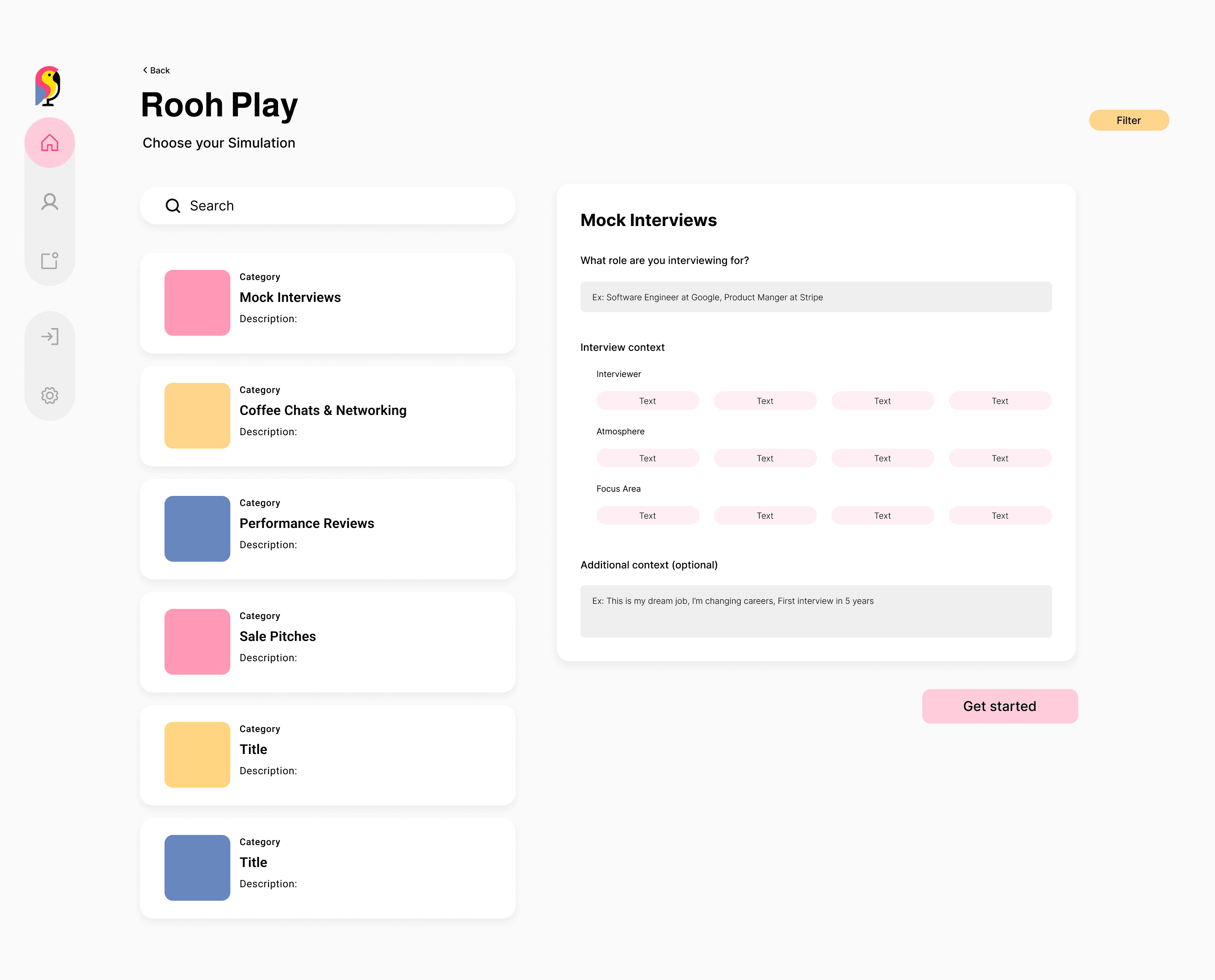Click the Rooh parrot logo
This screenshot has height=980, width=1215.
tap(48, 86)
